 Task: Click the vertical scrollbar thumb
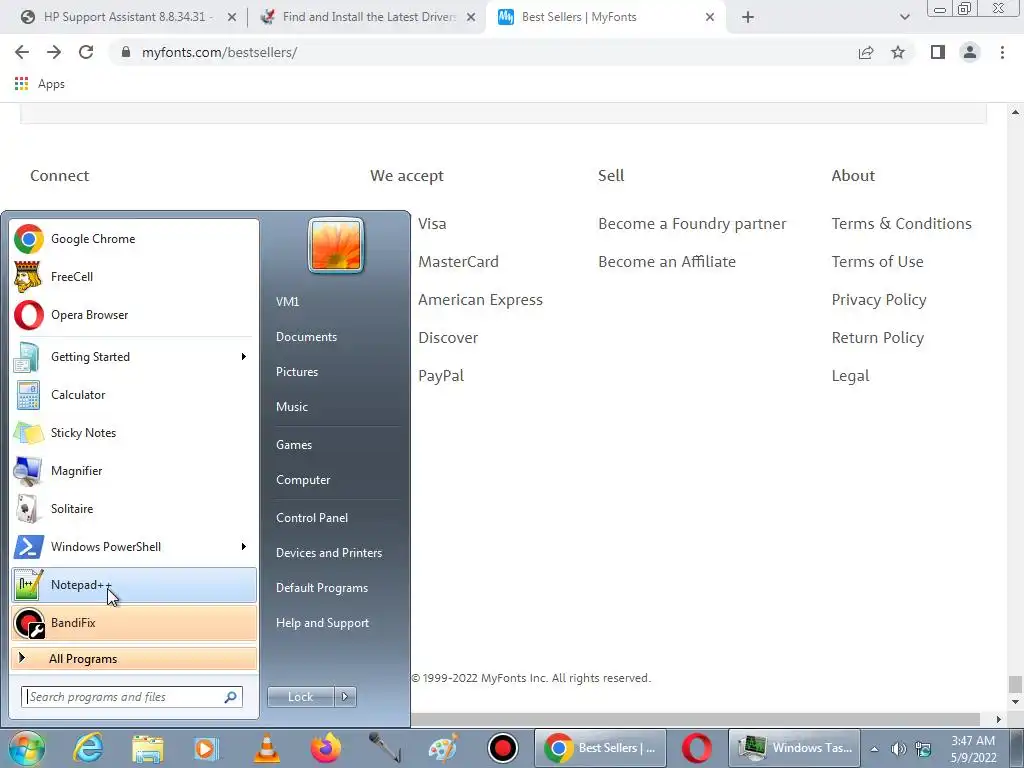coord(1014,684)
